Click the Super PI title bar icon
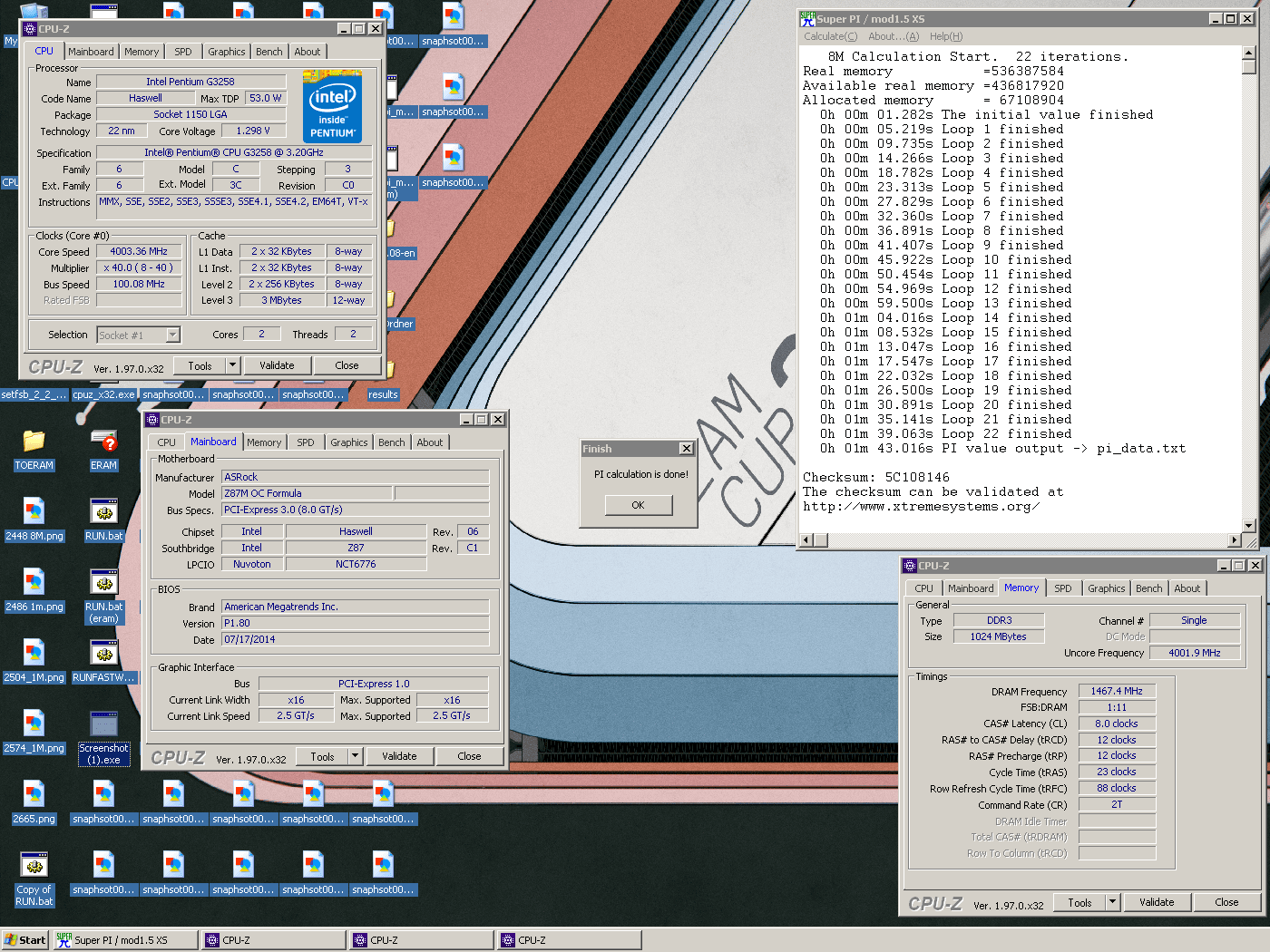The height and width of the screenshot is (952, 1270). (x=807, y=18)
